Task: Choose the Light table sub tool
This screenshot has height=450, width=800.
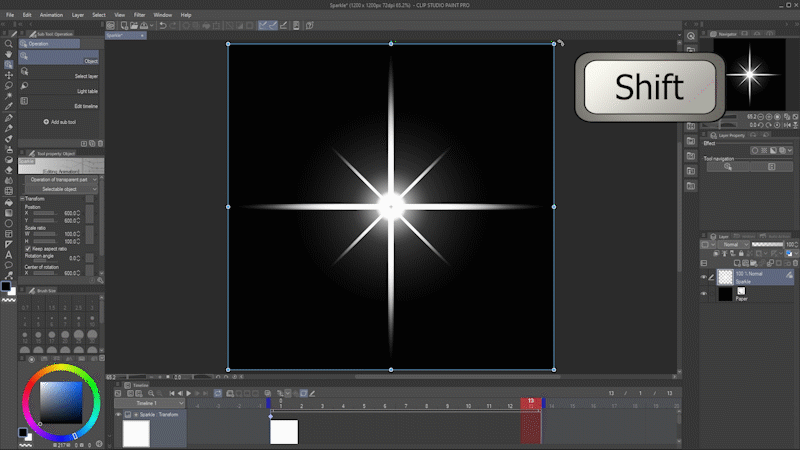Action: click(x=87, y=91)
